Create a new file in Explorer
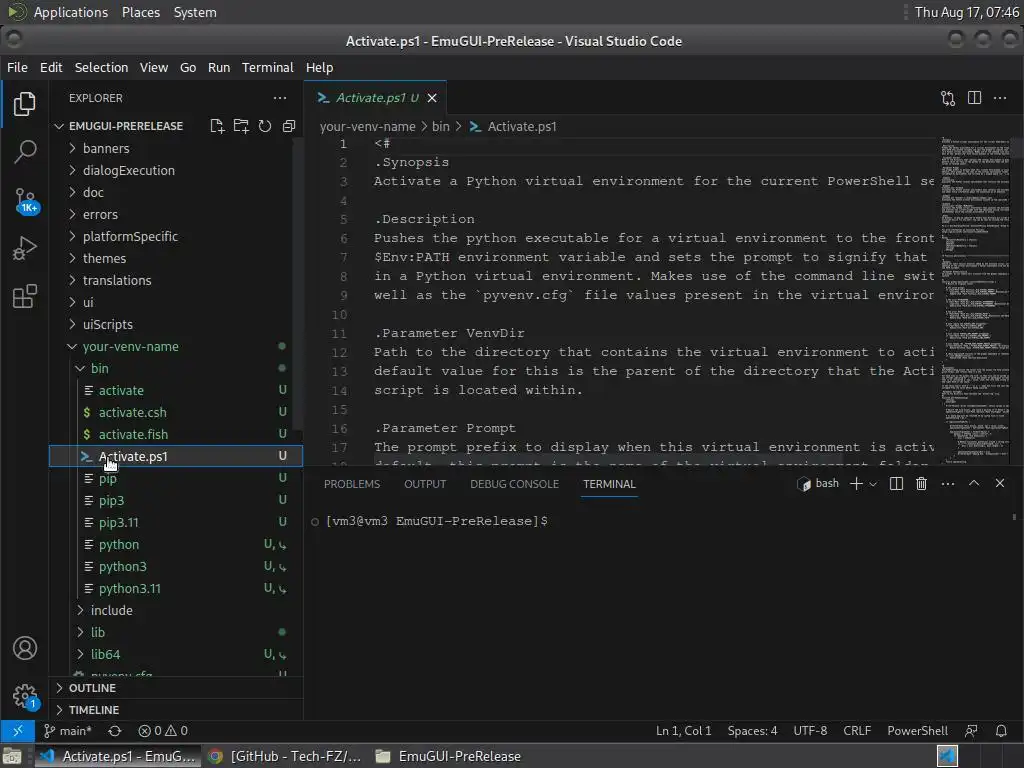This screenshot has width=1024, height=768. (x=217, y=126)
